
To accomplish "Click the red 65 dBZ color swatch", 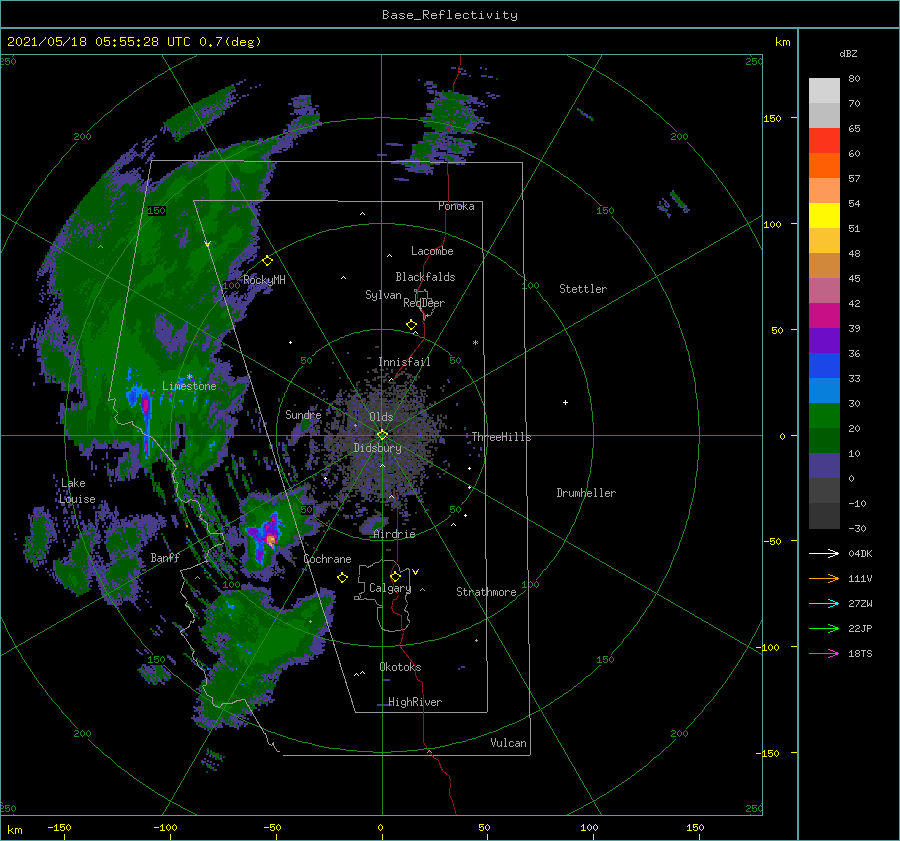I will tap(824, 140).
